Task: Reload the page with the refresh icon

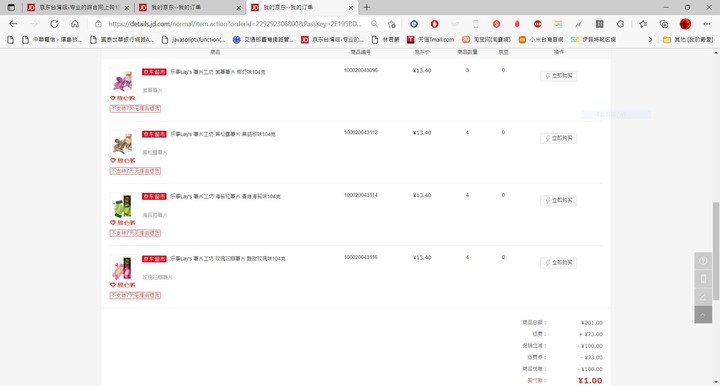Action: click(x=54, y=24)
